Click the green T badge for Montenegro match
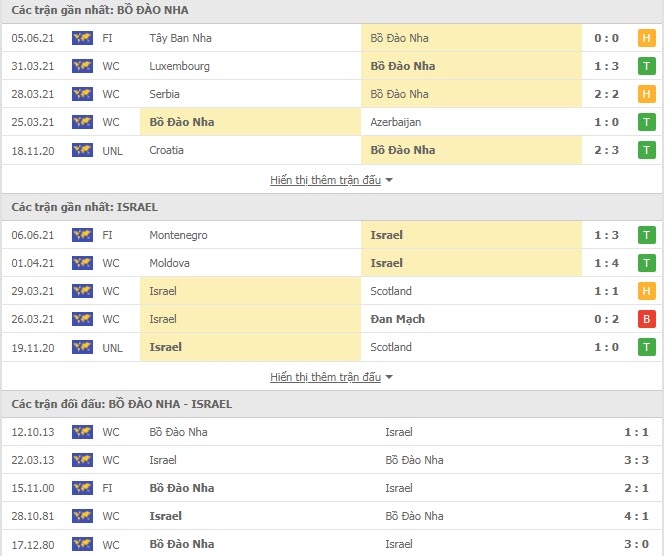Viewport: 664px width, 556px height. (x=646, y=235)
